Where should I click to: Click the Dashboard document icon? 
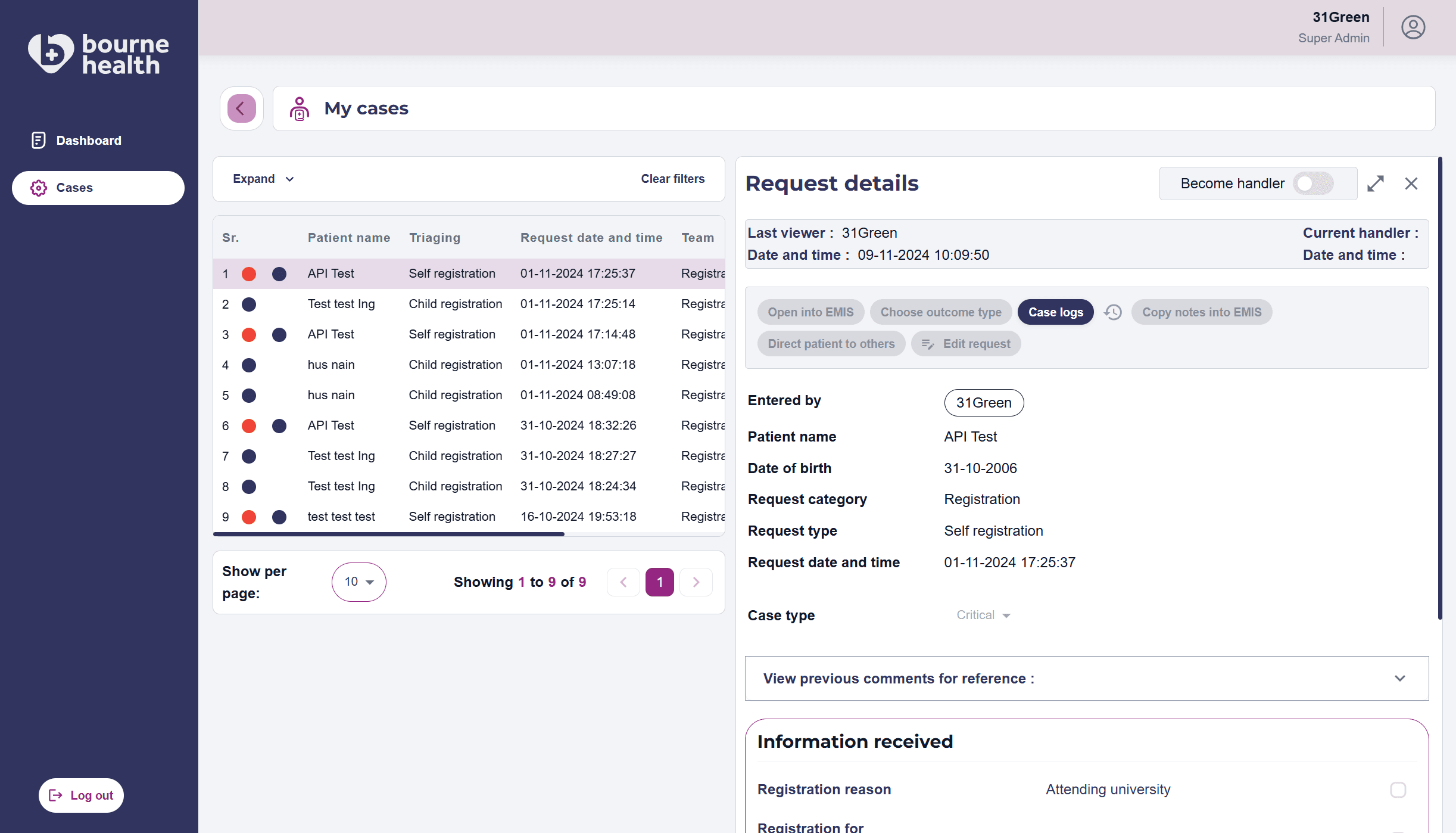(x=38, y=140)
